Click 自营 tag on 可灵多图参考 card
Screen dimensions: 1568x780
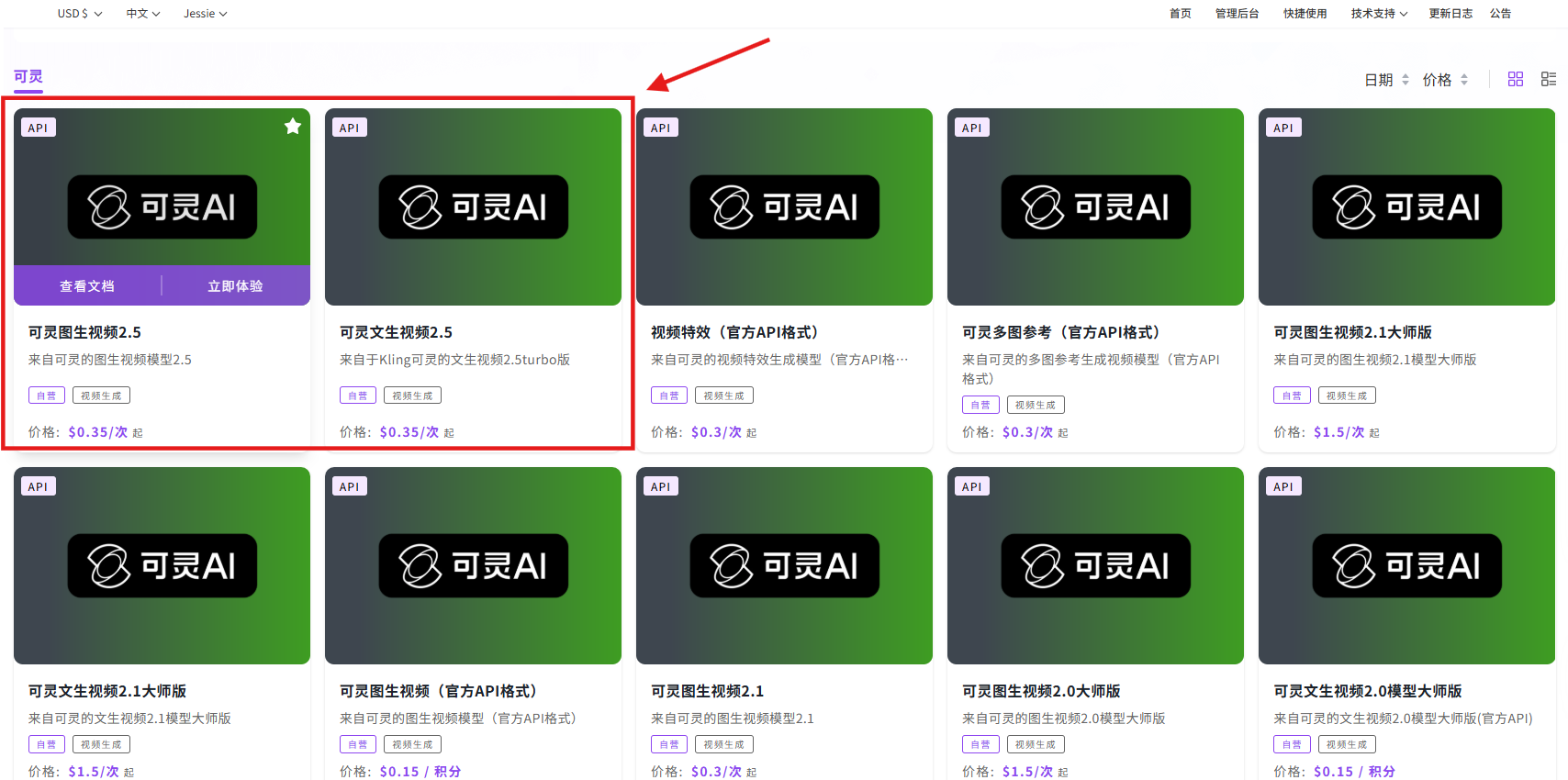point(980,405)
